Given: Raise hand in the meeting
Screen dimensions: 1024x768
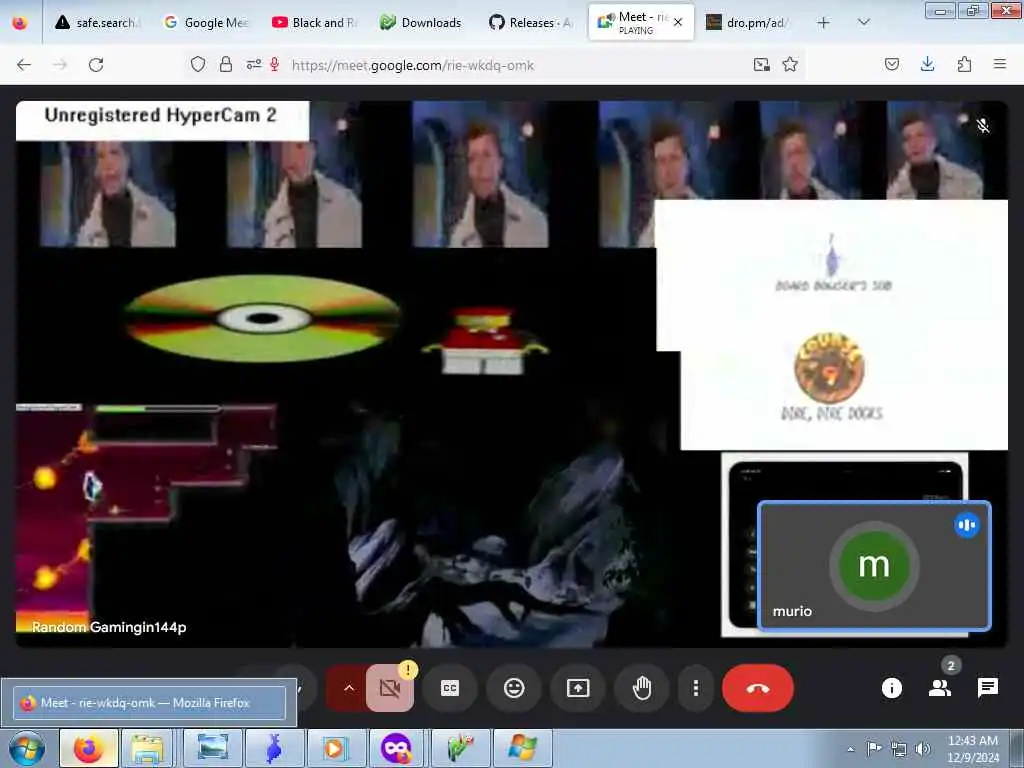Looking at the screenshot, I should [642, 688].
